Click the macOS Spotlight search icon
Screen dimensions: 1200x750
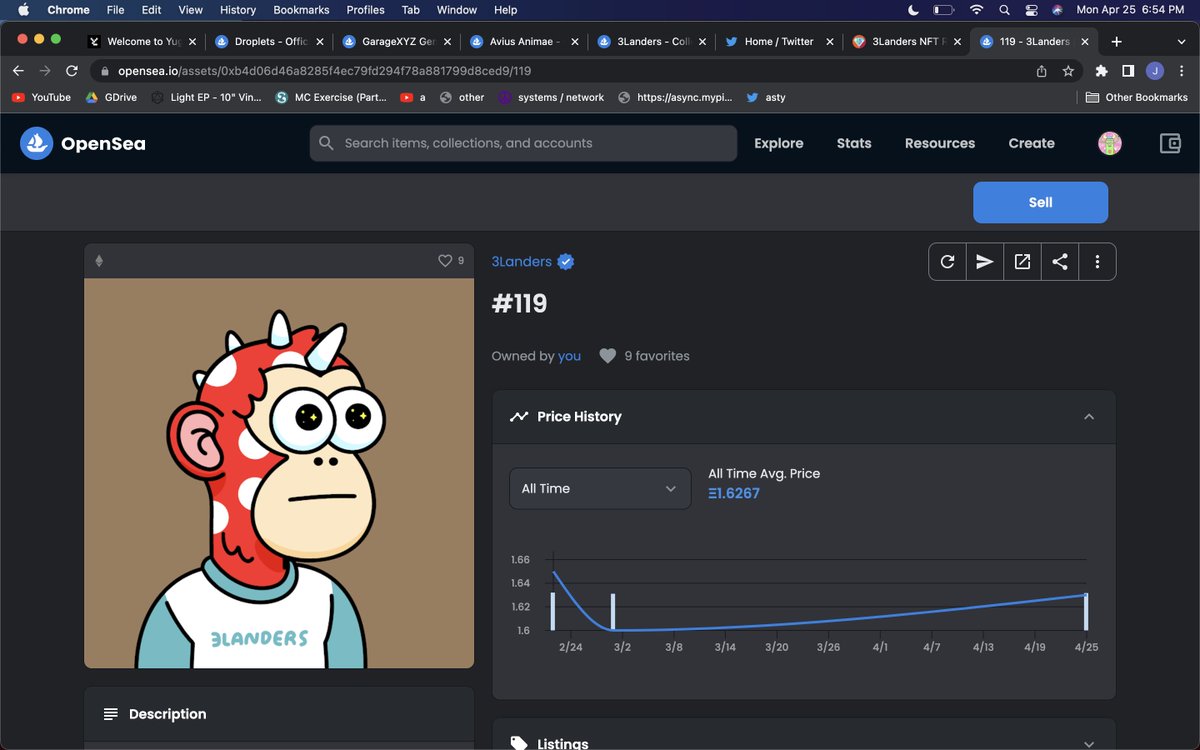(1004, 10)
